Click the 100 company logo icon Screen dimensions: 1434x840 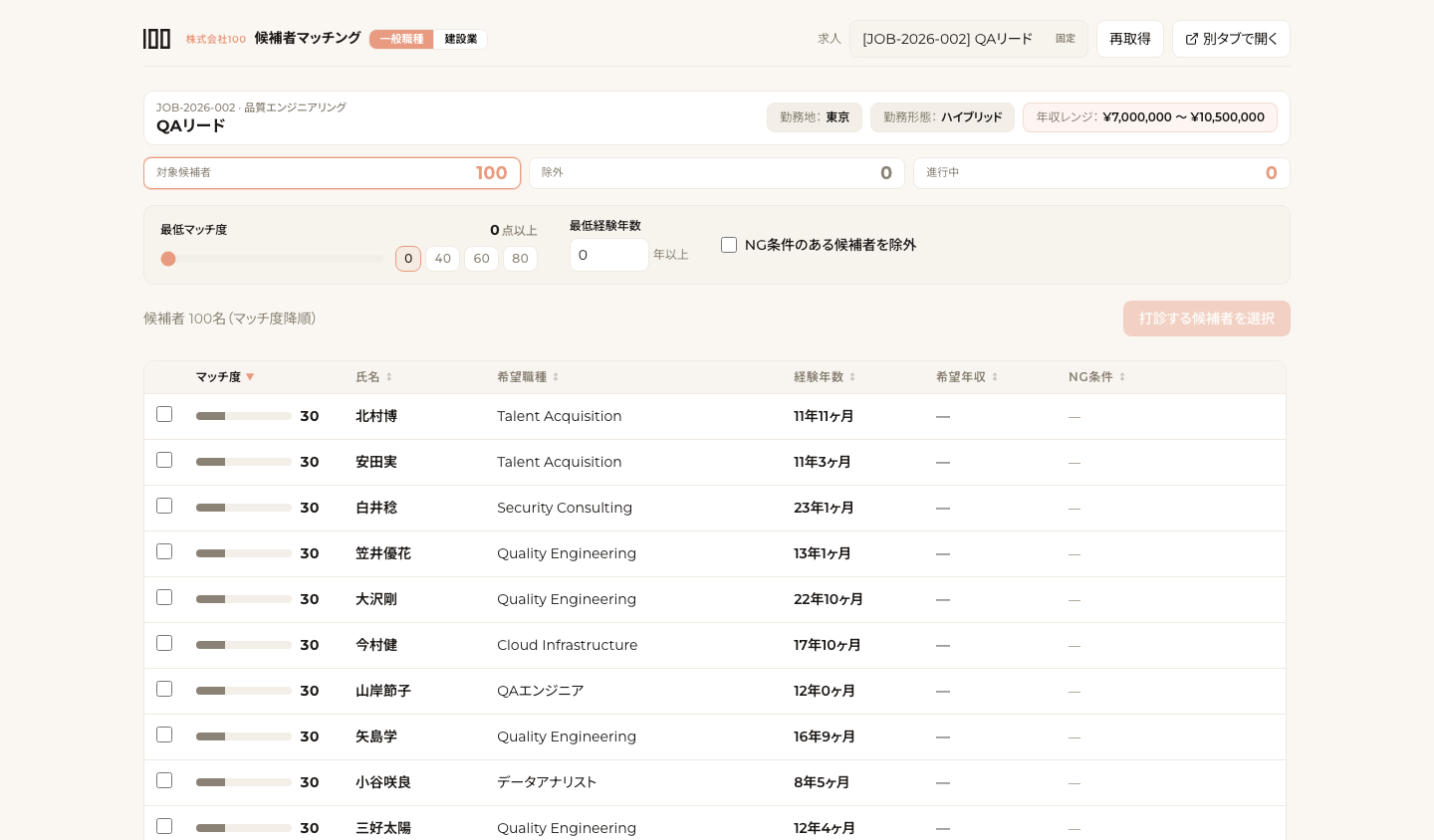point(156,39)
